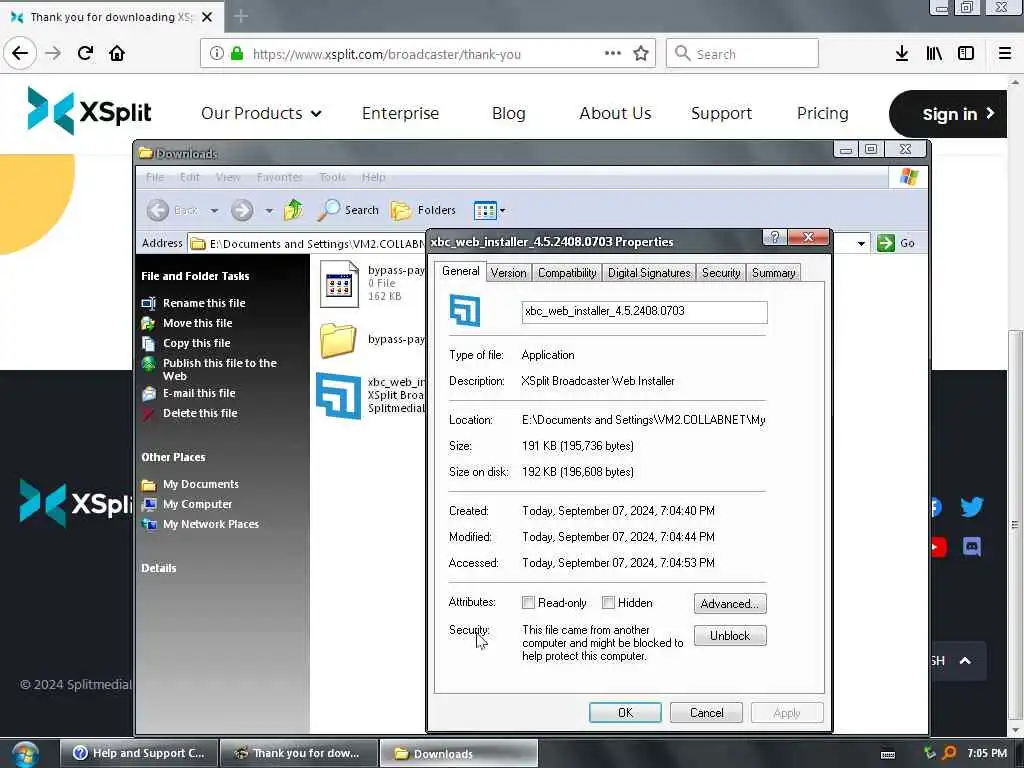Viewport: 1024px width, 768px height.
Task: Select xbc_web_installer file icon in list
Action: tap(338, 396)
